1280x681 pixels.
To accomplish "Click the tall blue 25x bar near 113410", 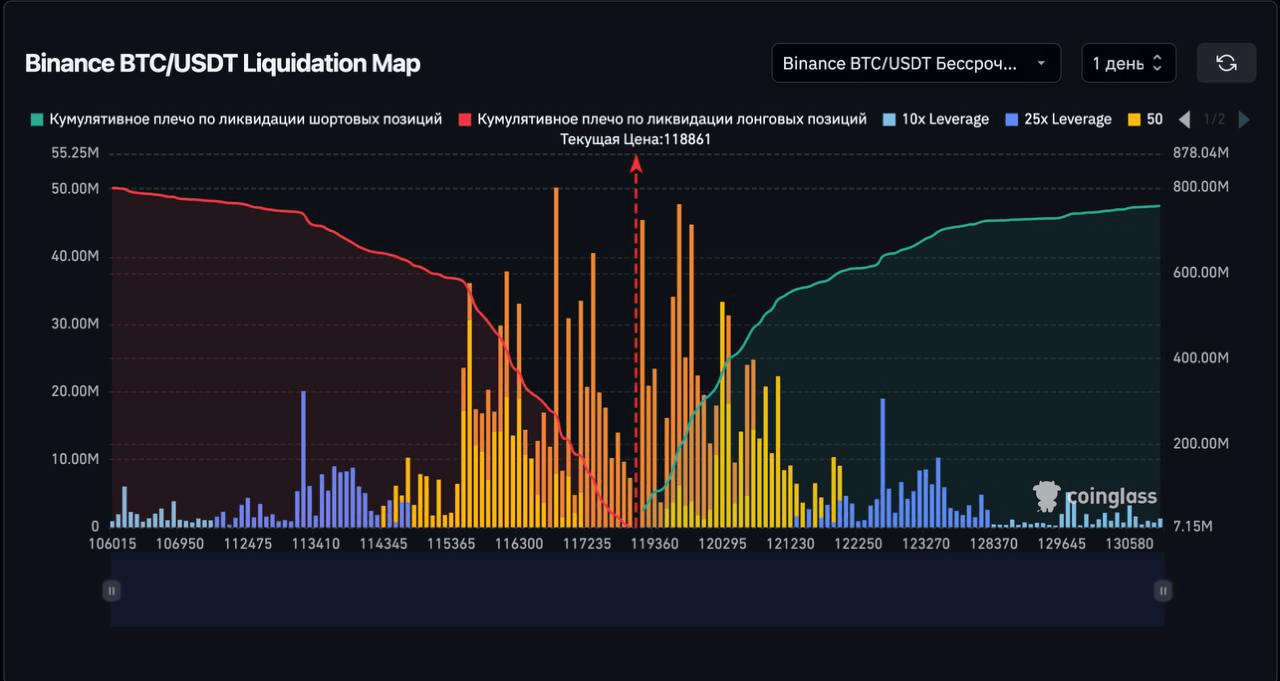I will [303, 459].
